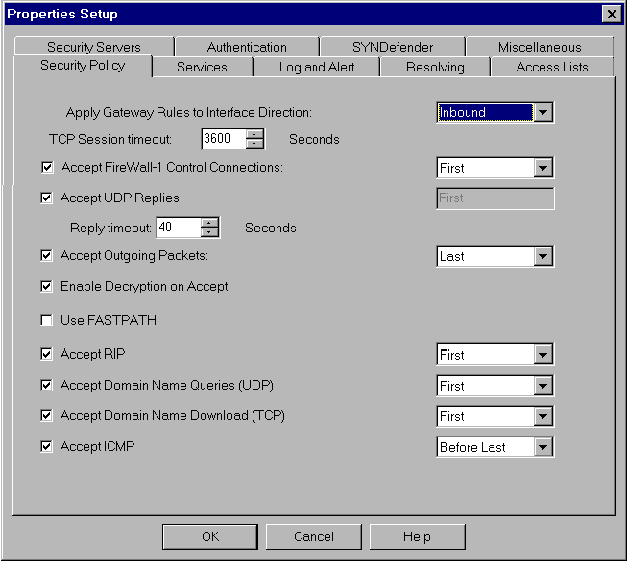Increase the TCP Session timeout spinner

(x=255, y=134)
